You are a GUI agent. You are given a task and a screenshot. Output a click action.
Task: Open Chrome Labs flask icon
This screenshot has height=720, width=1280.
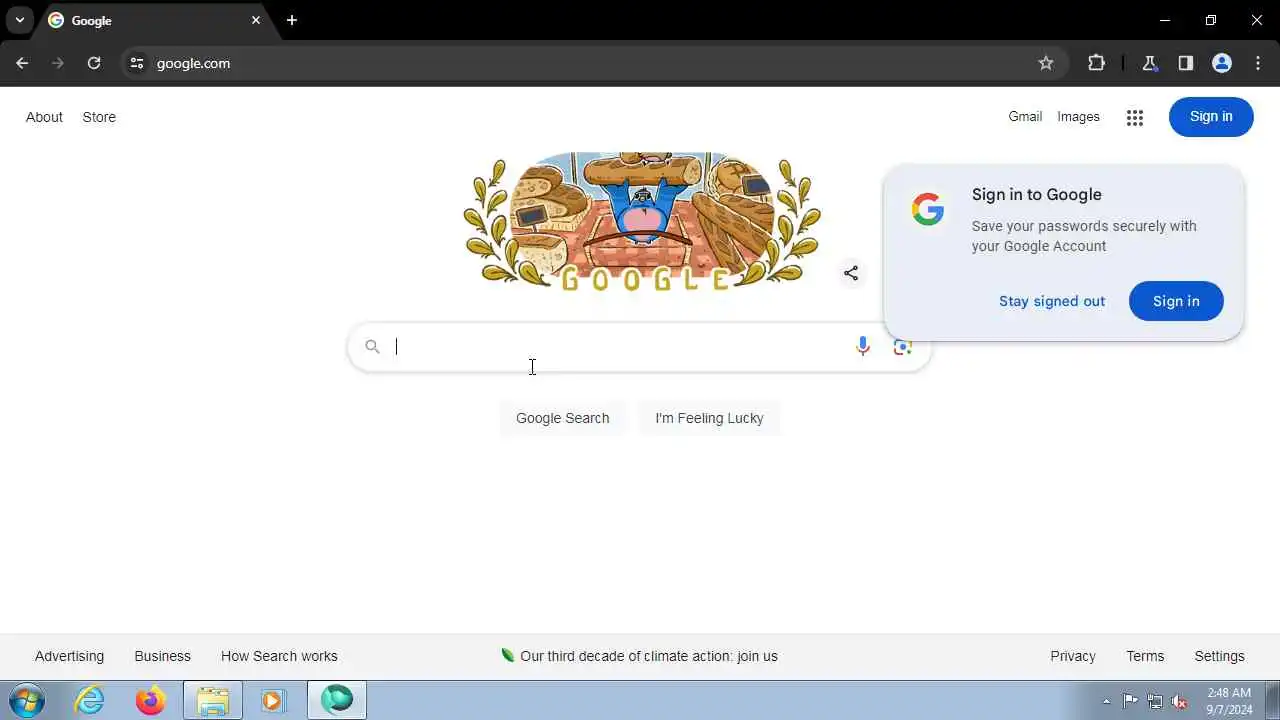click(x=1150, y=63)
